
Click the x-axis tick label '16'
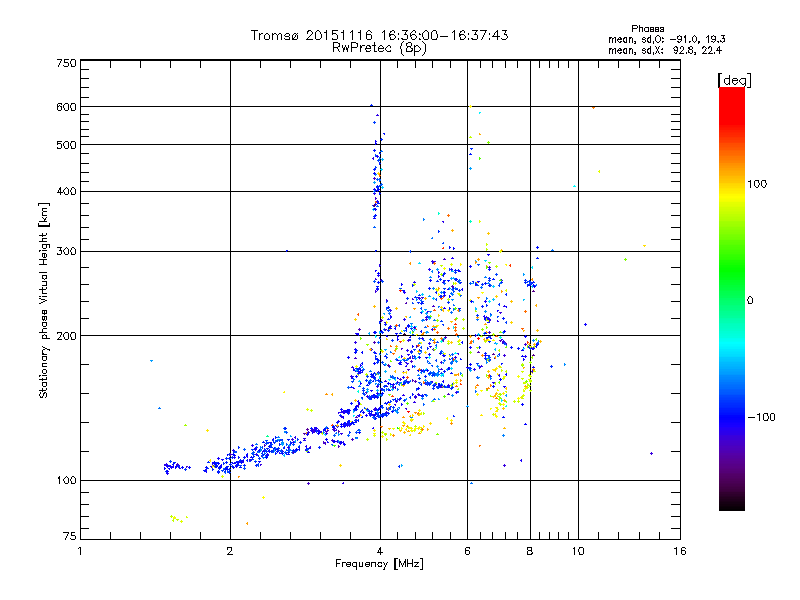point(680,551)
